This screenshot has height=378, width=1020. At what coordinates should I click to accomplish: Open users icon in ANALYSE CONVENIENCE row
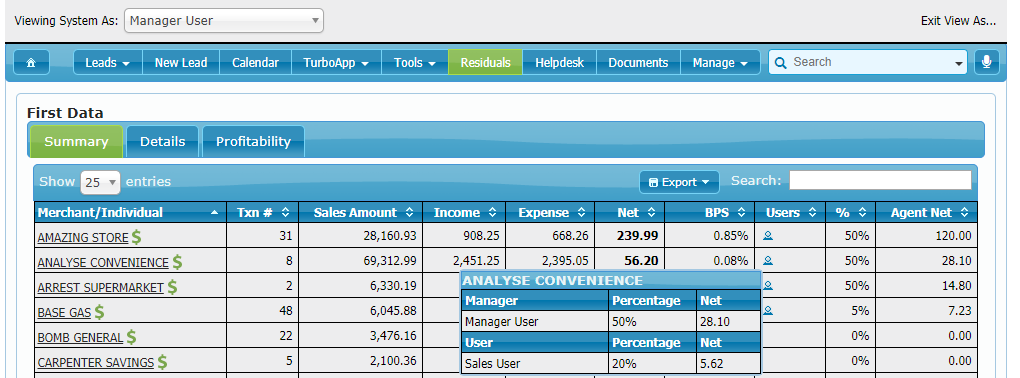(768, 260)
